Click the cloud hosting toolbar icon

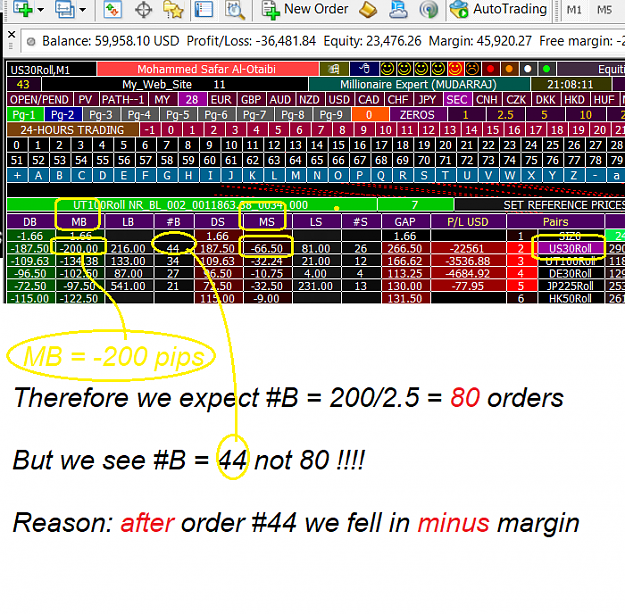point(398,10)
